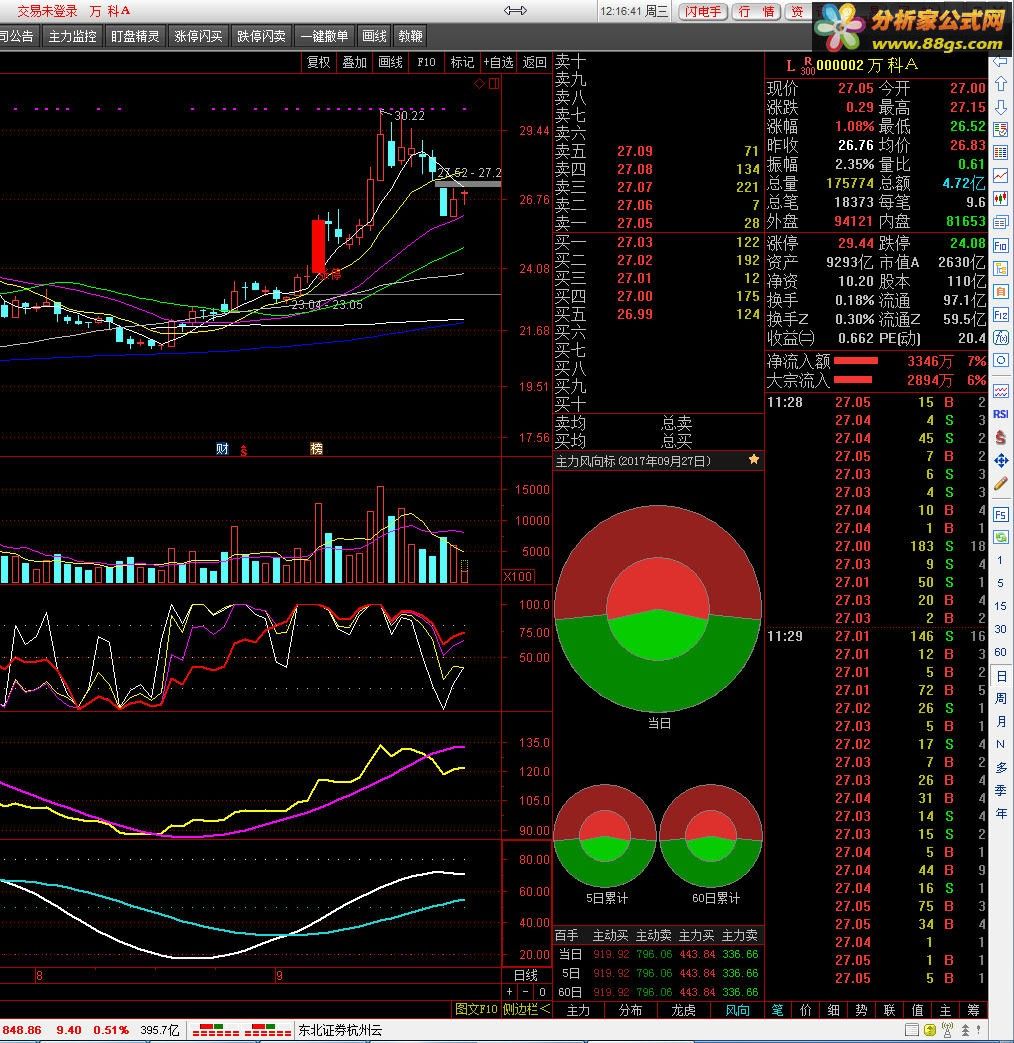This screenshot has width=1014, height=1043.
Task: Click the 一键撤单 toolbar button
Action: pos(324,36)
